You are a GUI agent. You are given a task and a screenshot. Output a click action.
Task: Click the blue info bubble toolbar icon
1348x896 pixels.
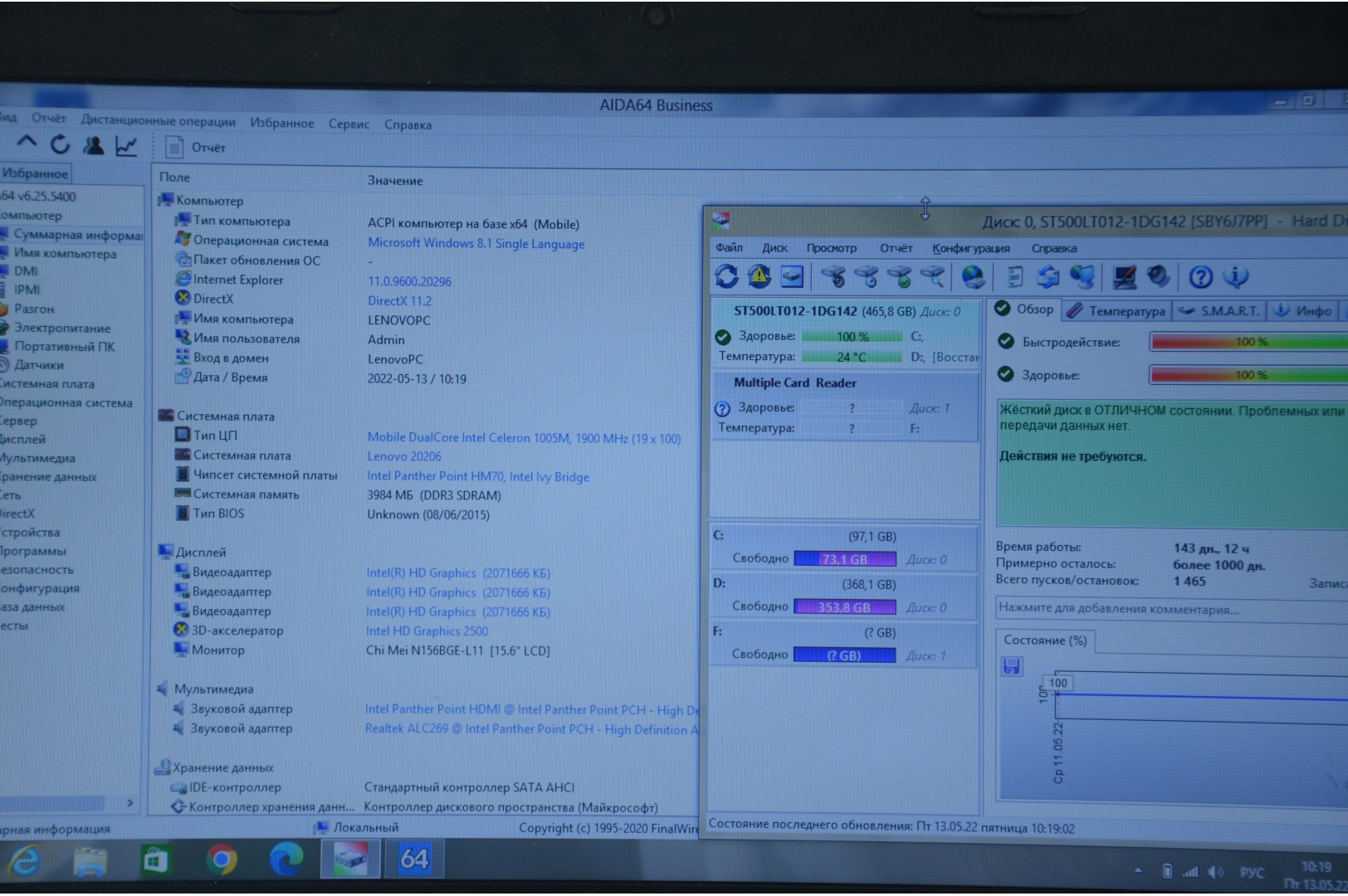click(x=1235, y=276)
